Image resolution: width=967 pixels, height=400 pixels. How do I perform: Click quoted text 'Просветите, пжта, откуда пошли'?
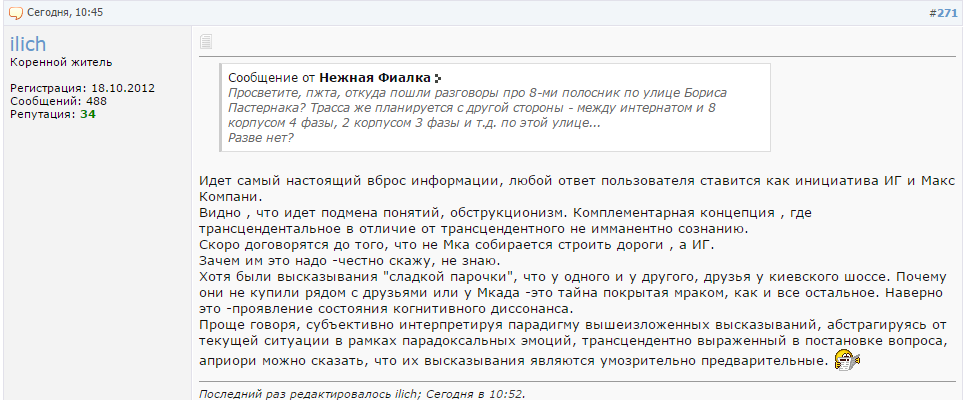(477, 93)
